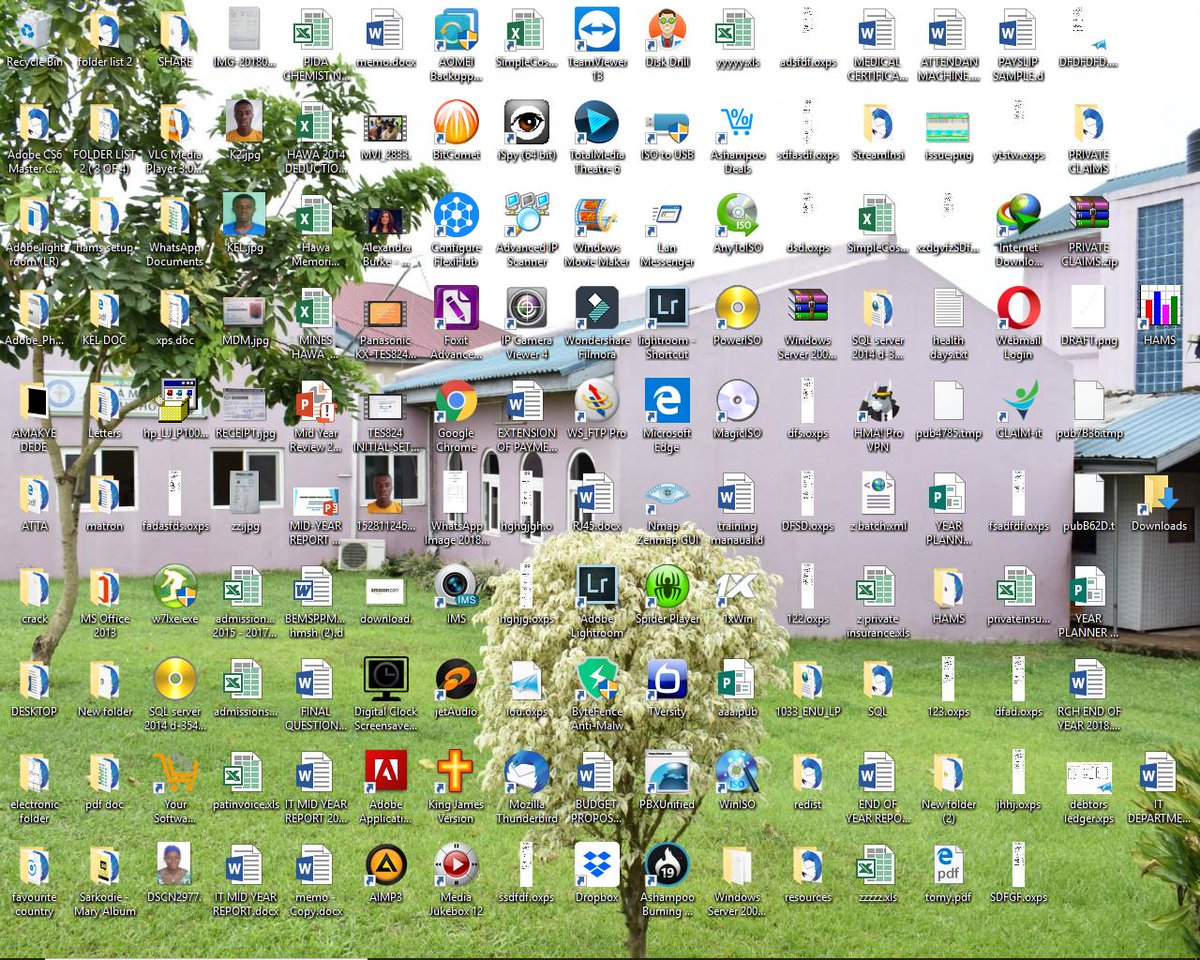Open jetAudio shortcut
1200x960 pixels.
456,679
